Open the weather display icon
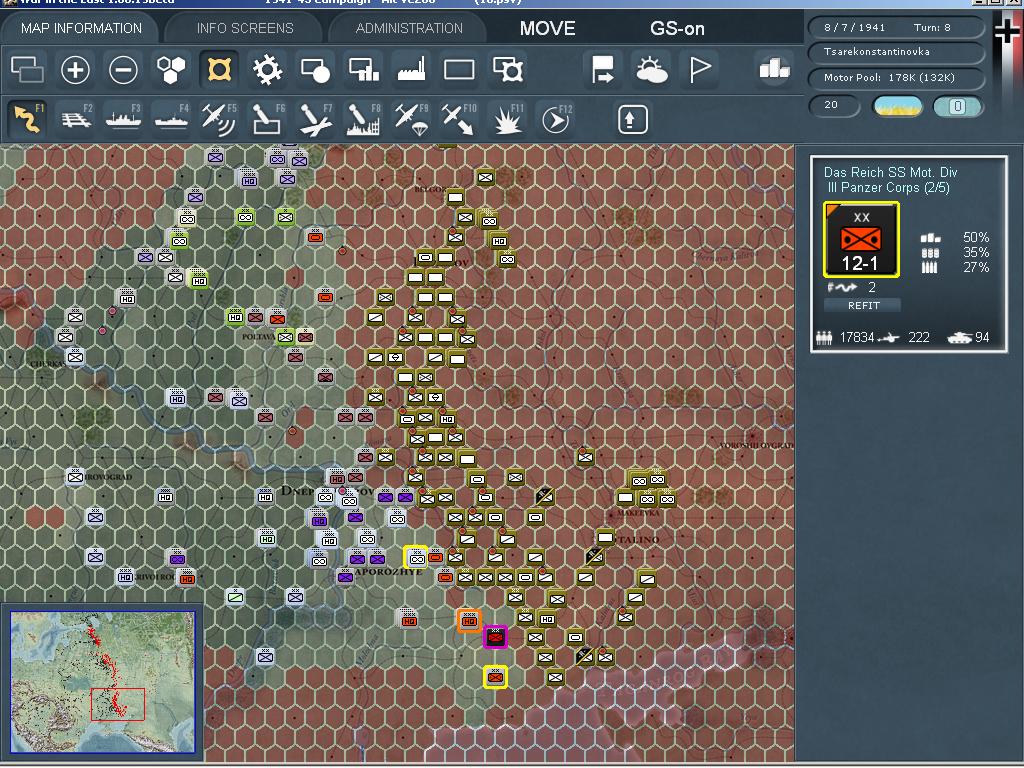 tap(651, 69)
